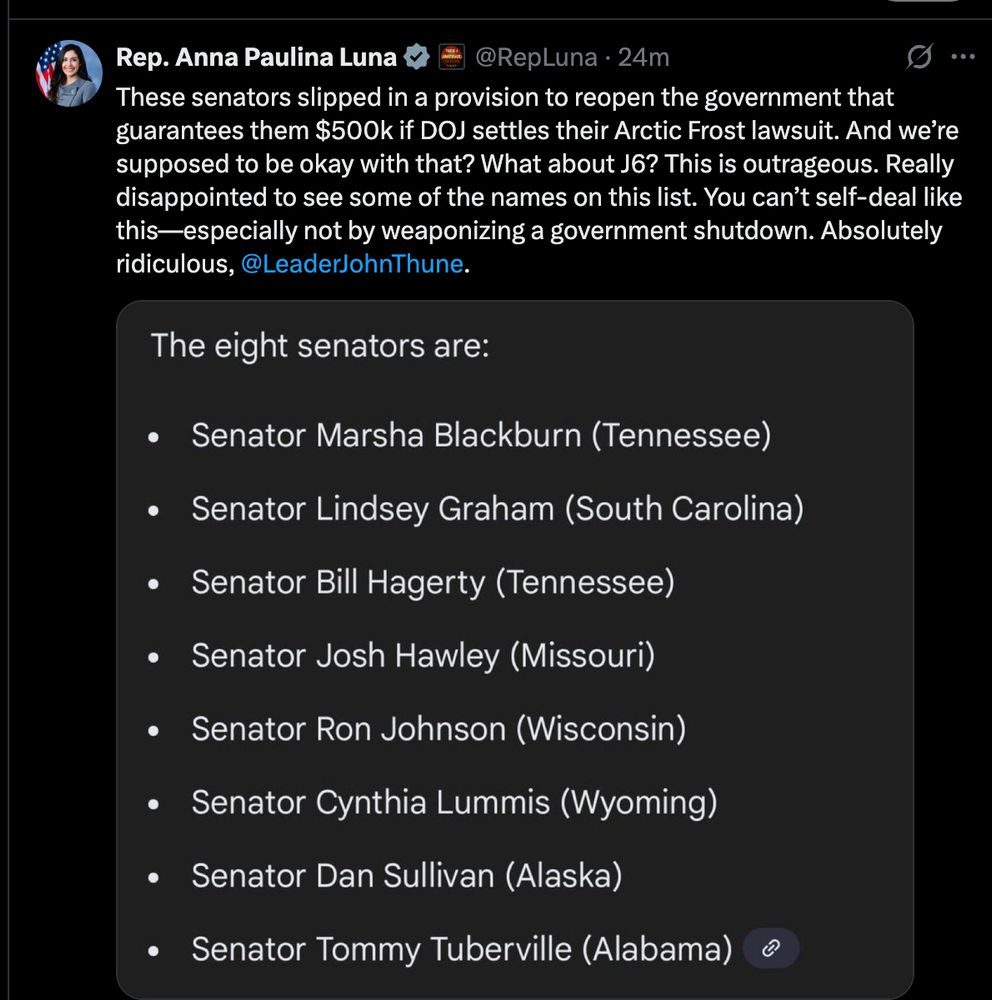Click the affiliate badge beside the checkmark

point(450,58)
